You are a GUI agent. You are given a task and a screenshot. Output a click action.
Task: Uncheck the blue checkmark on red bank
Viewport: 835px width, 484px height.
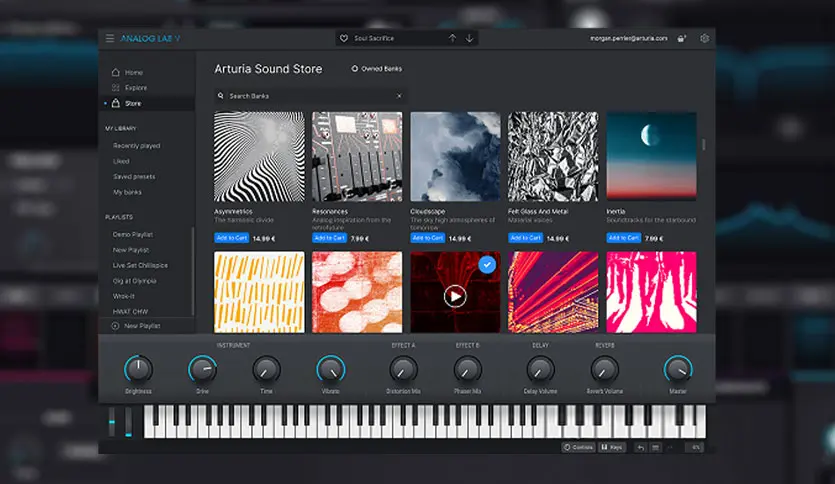click(486, 265)
